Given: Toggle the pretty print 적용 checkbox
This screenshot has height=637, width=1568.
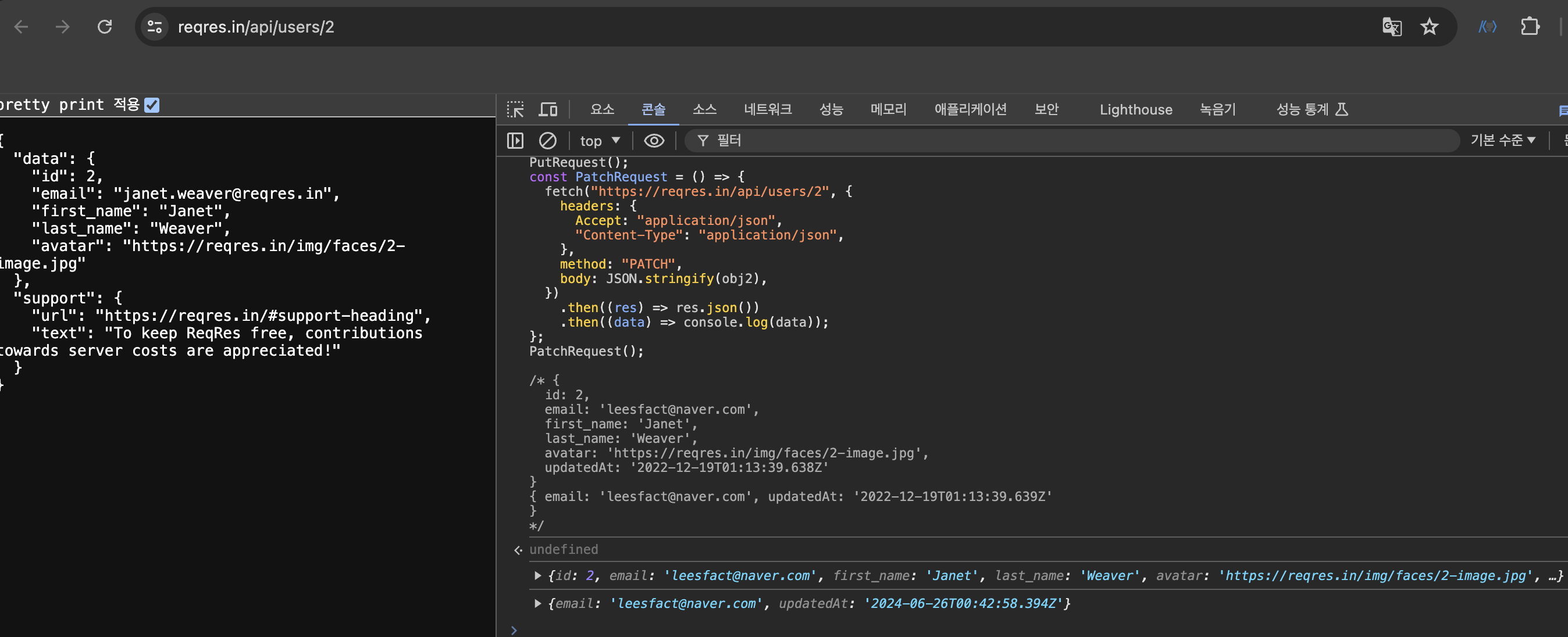Looking at the screenshot, I should point(152,105).
